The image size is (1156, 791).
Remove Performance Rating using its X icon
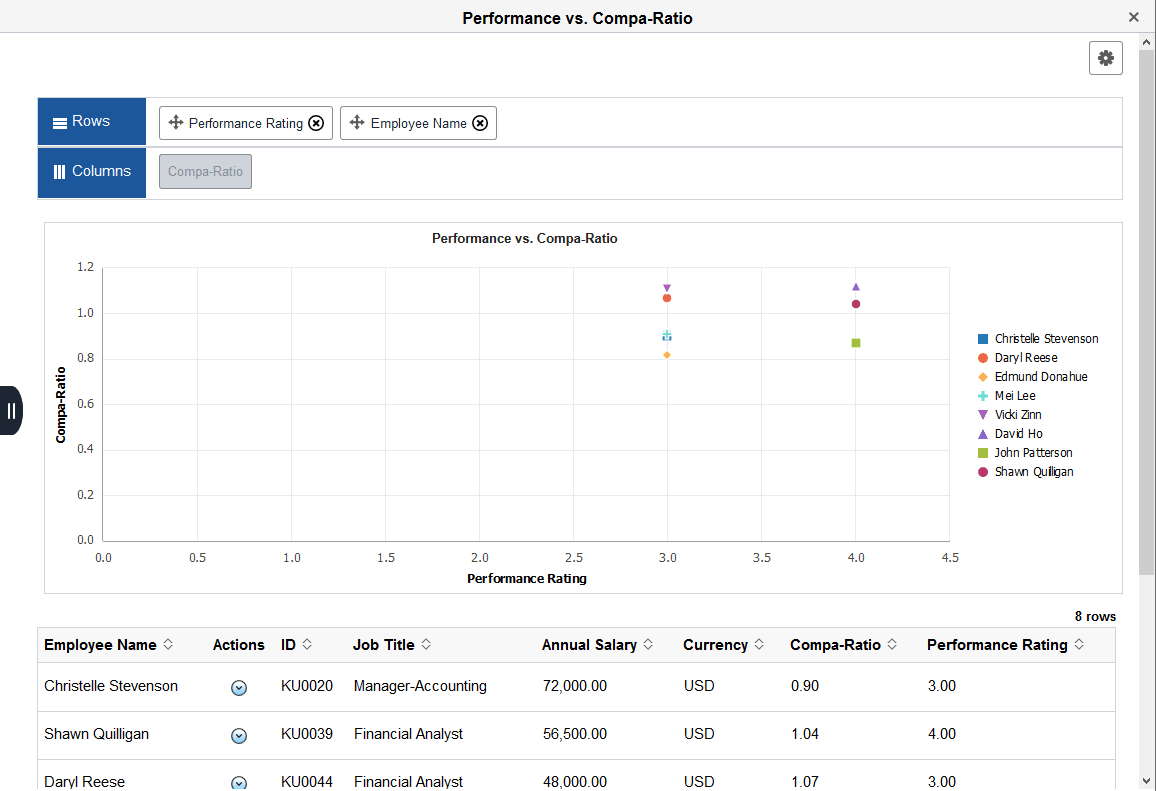click(316, 123)
